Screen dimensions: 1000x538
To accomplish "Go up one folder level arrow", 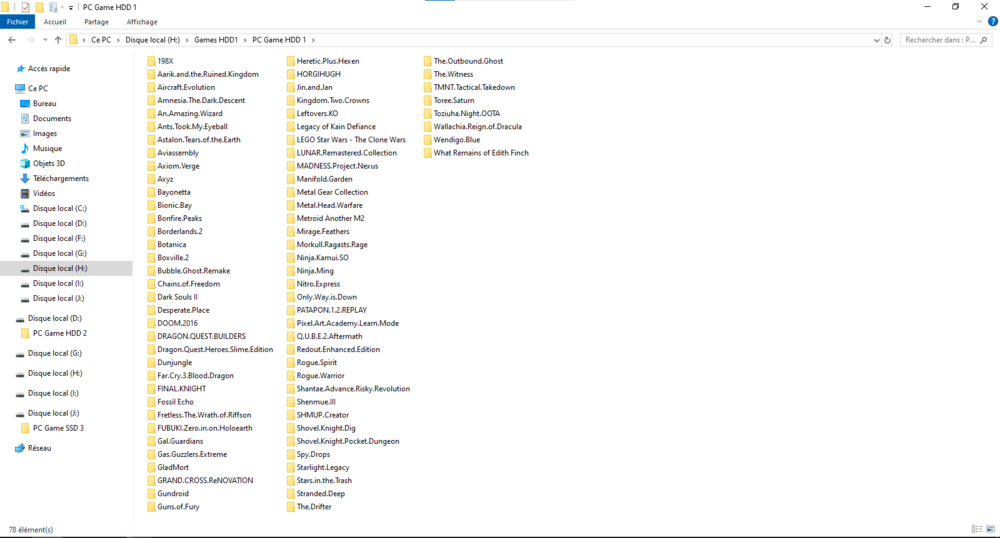I will tap(58, 40).
